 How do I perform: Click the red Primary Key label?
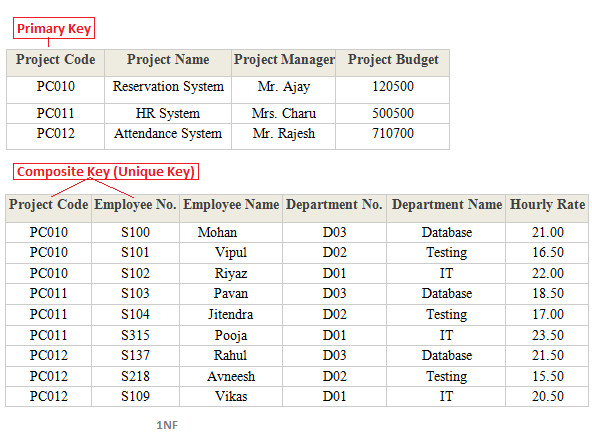[54, 28]
